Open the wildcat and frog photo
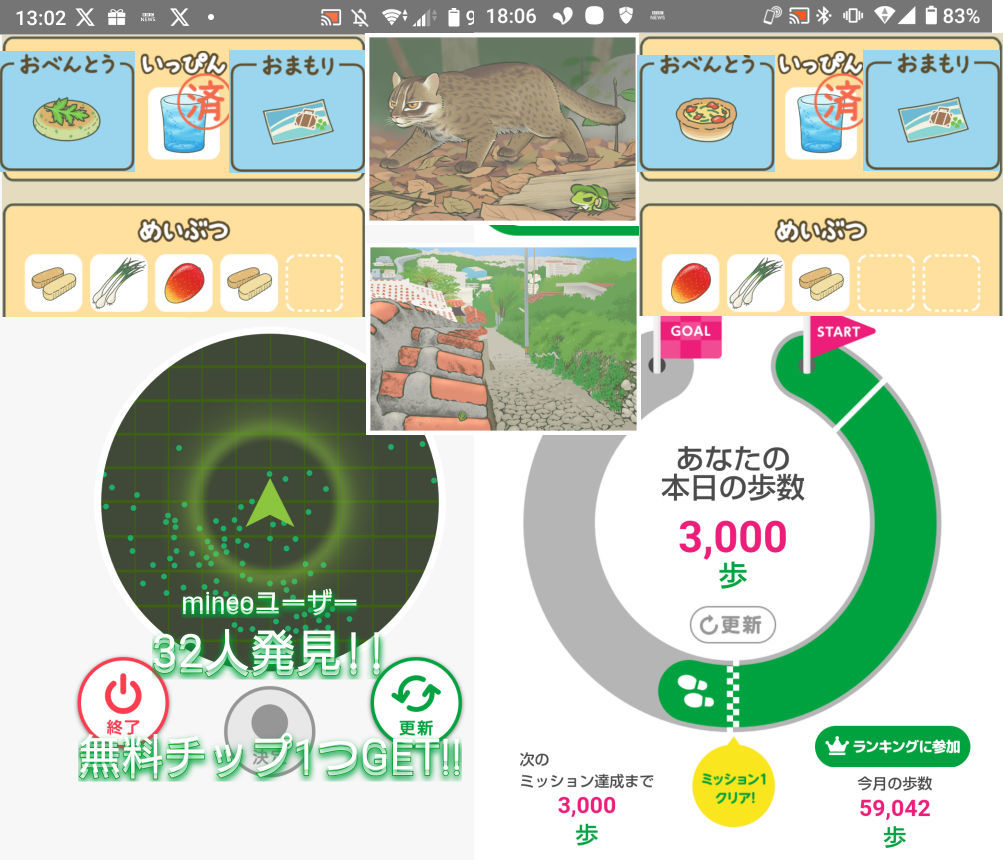Viewport: 1004px width, 860px height. (503, 129)
